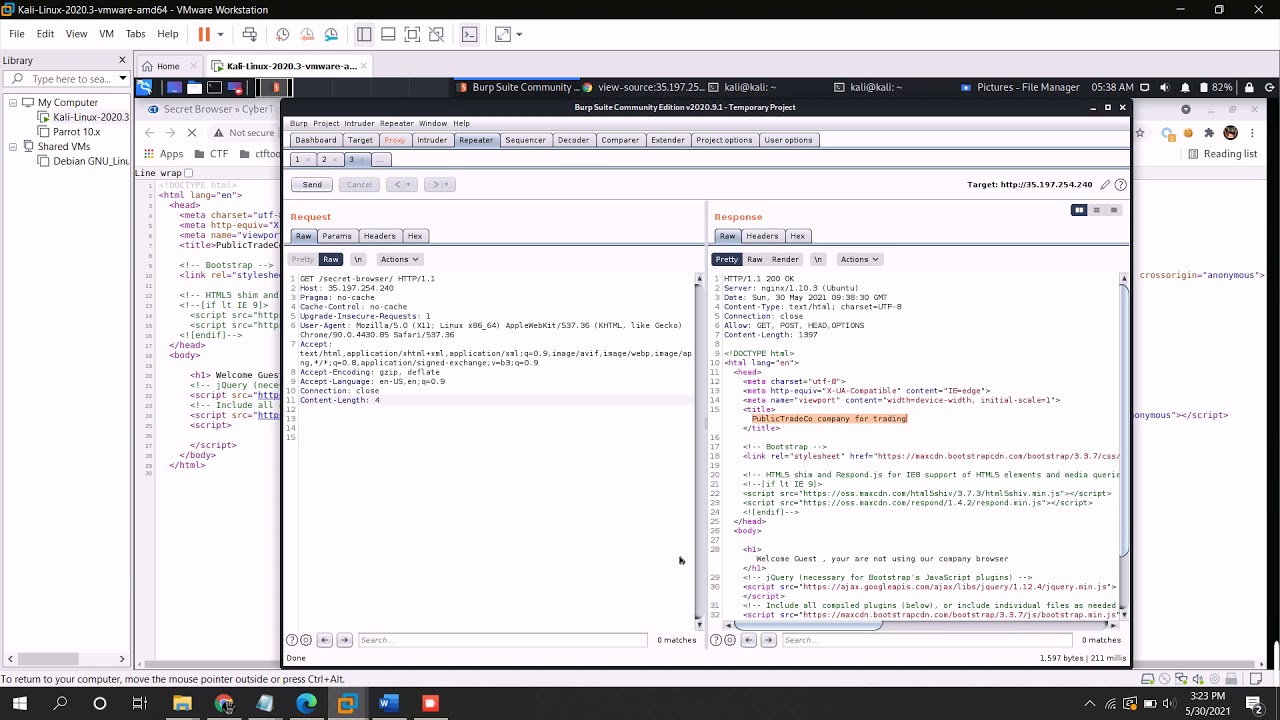Screen dimensions: 1280x720
Task: Click the greyed Cancel button in Repeater
Action: 359,184
